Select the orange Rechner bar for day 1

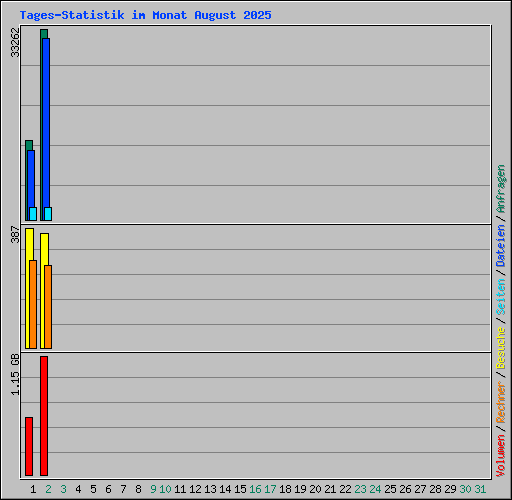pos(33,304)
